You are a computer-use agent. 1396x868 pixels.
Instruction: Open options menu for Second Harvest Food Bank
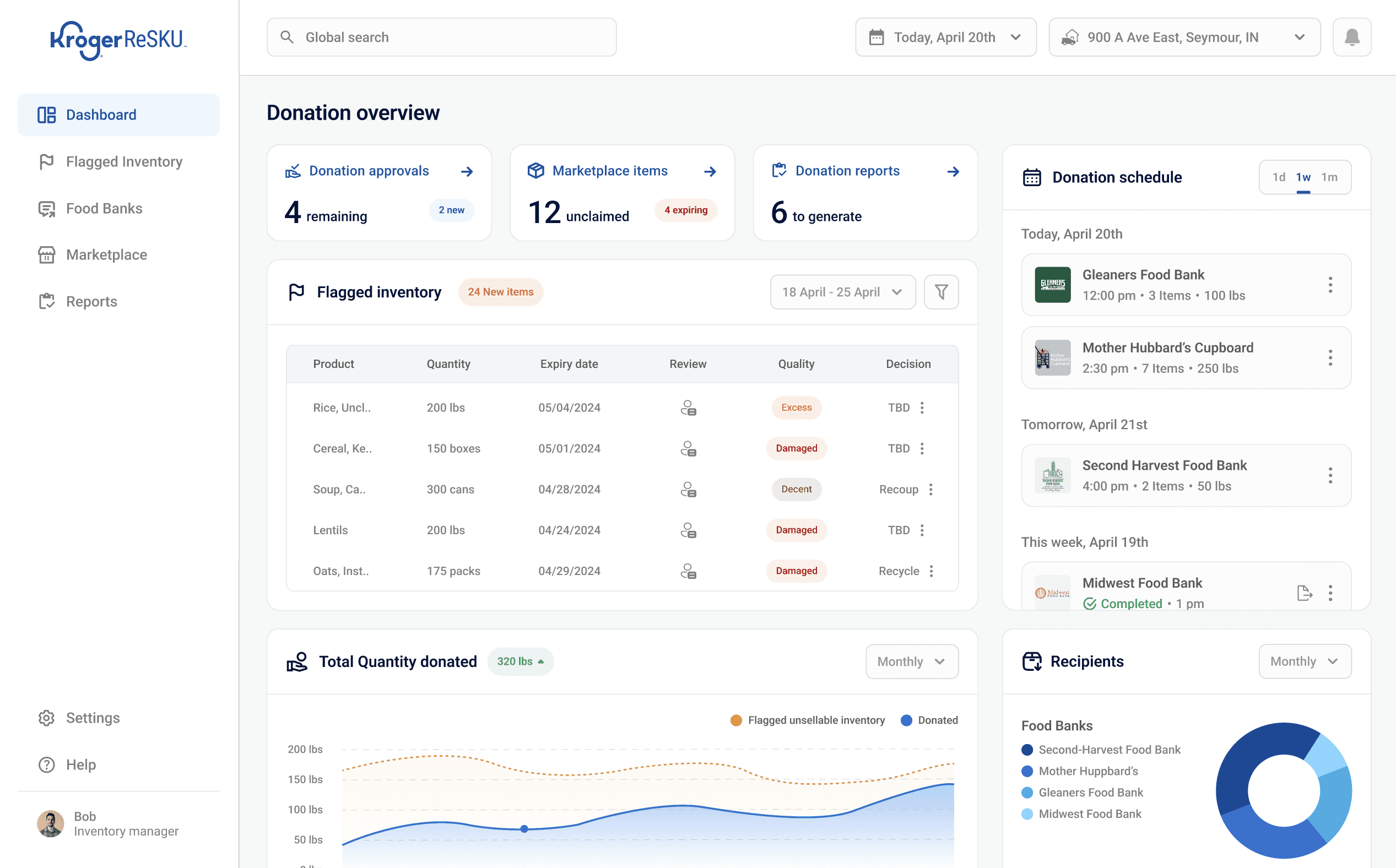pos(1329,475)
